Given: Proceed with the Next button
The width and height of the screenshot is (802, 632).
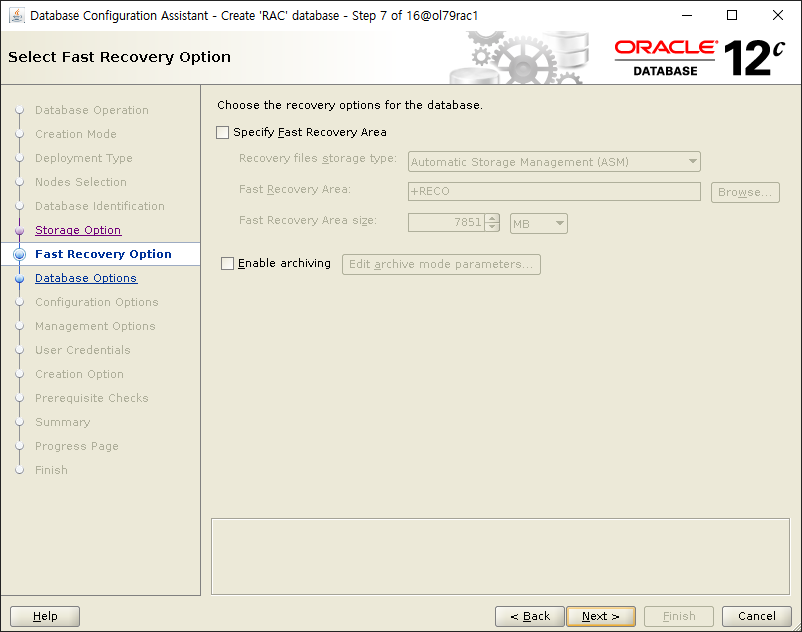Looking at the screenshot, I should click(x=601, y=616).
